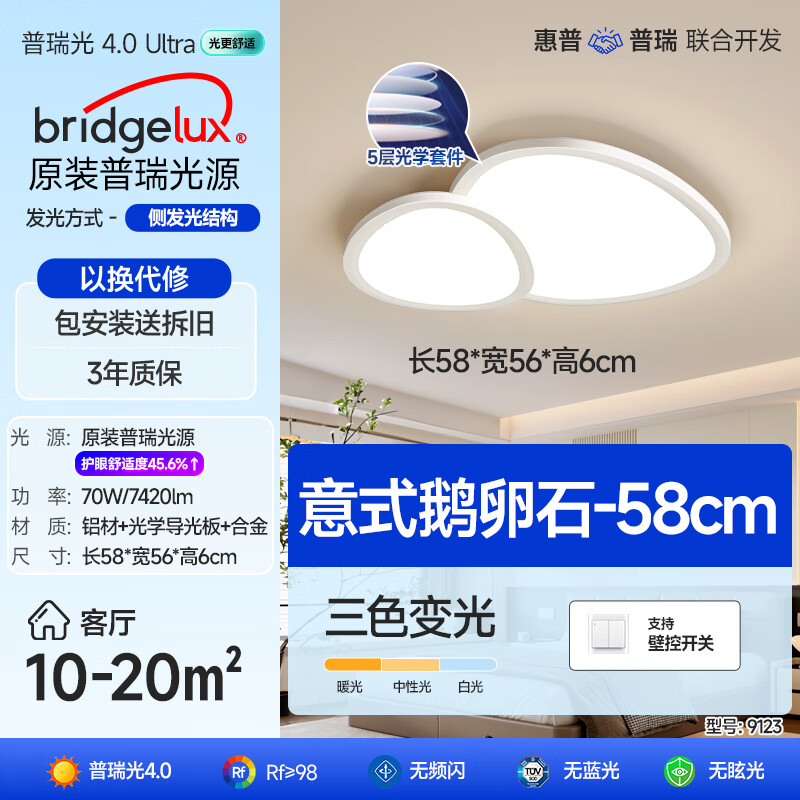Click the wall switch image in 支持壁控开关
800x800 pixels.
(x=608, y=635)
